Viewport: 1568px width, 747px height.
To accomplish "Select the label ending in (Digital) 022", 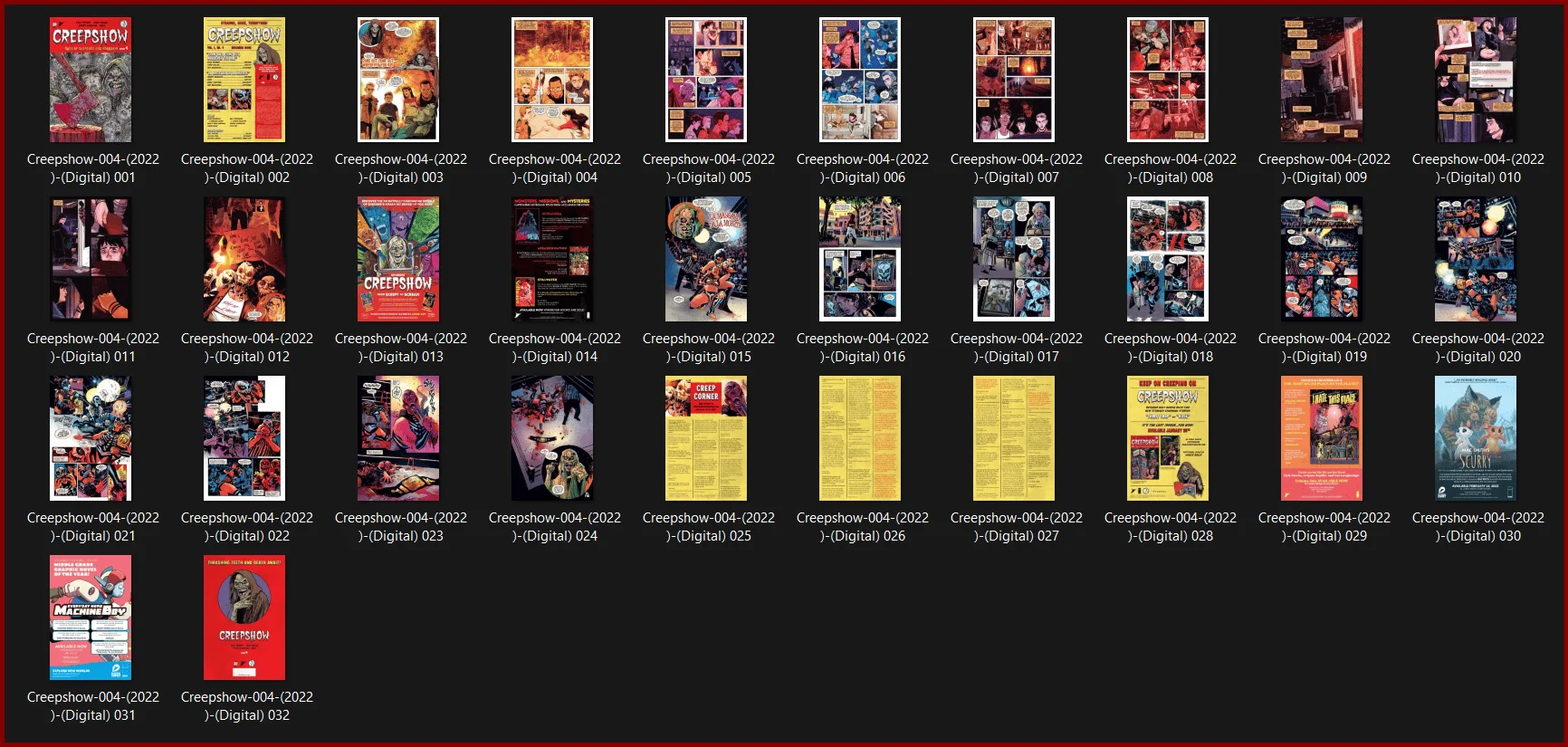I will point(247,527).
